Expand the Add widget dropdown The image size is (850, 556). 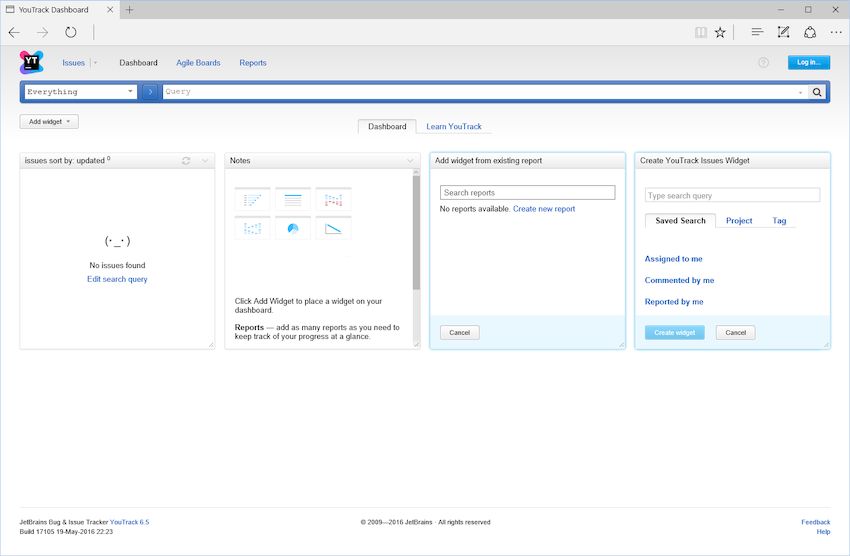49,121
